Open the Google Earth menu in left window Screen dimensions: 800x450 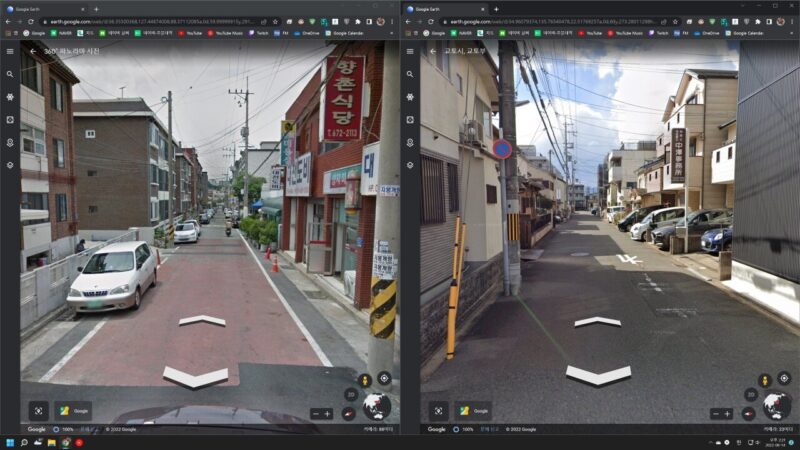point(10,51)
